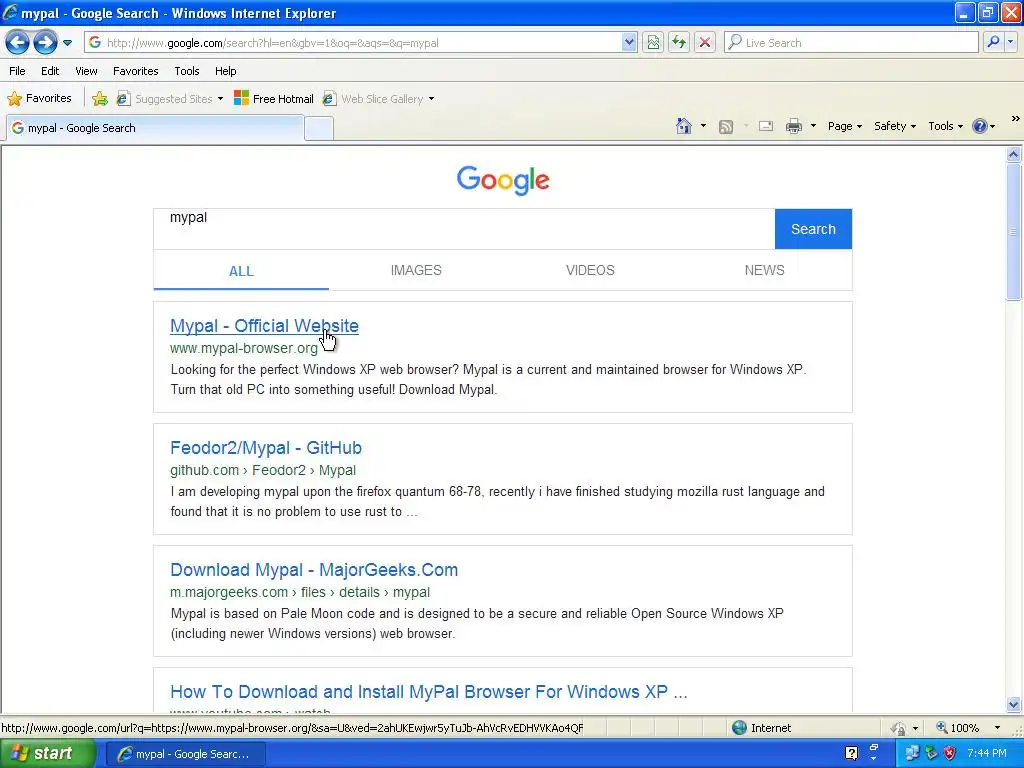Screen dimensions: 1024x768
Task: Open a new blank tab
Action: [319, 129]
